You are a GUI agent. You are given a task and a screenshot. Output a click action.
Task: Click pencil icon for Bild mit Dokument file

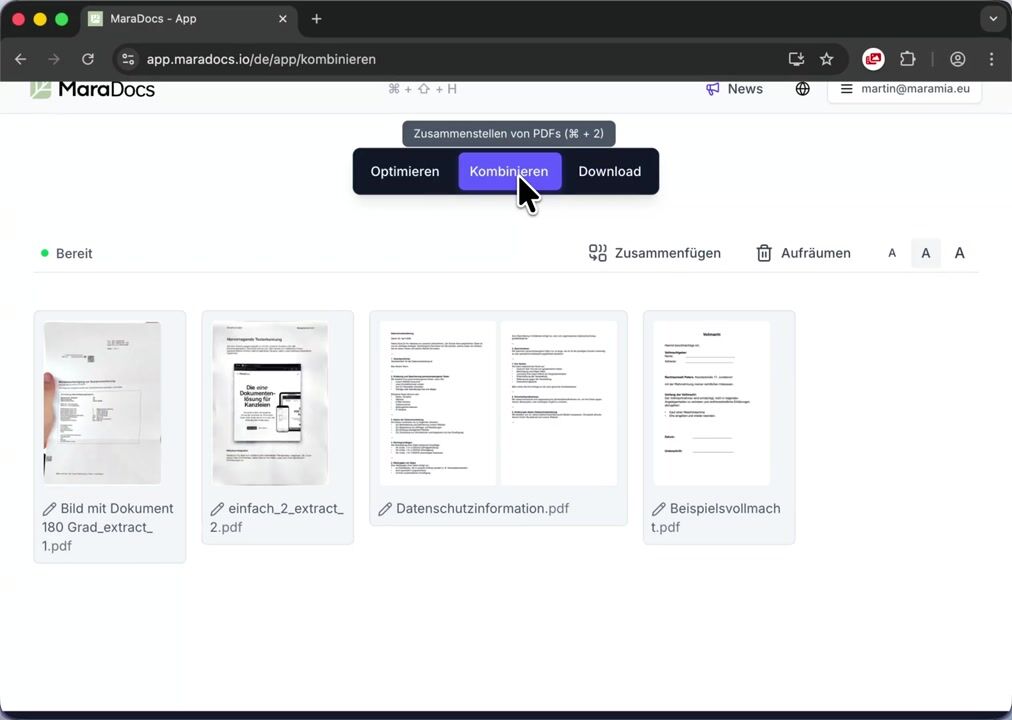click(49, 509)
